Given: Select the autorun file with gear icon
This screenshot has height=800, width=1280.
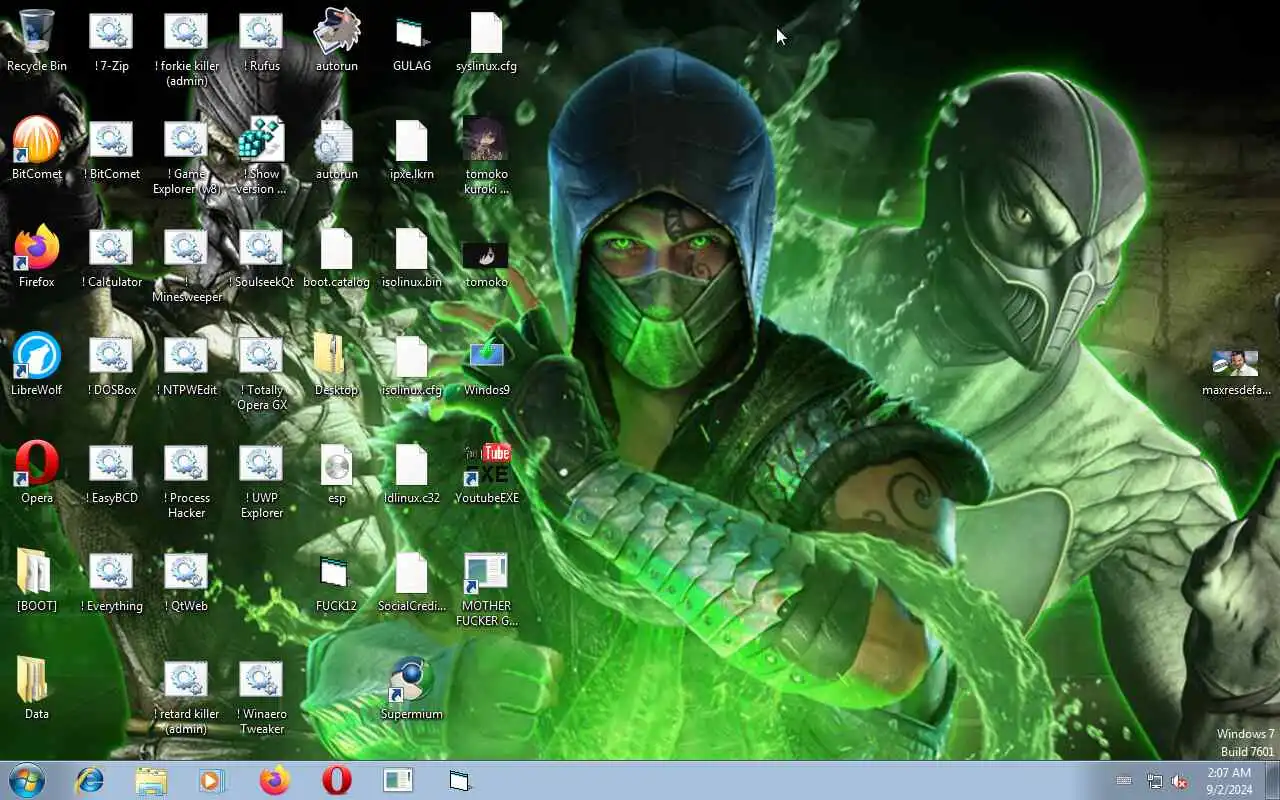Looking at the screenshot, I should [x=336, y=149].
